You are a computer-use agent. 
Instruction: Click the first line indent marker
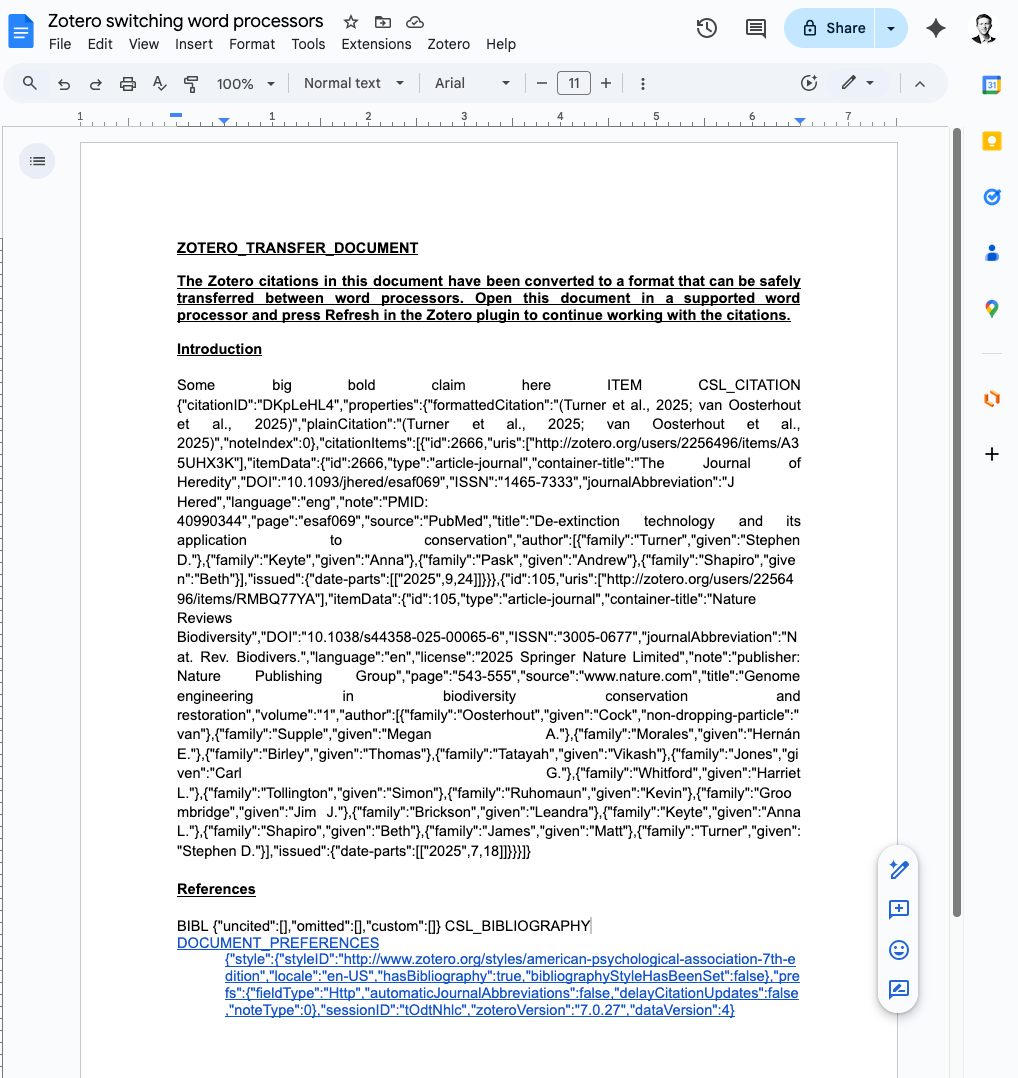[176, 115]
